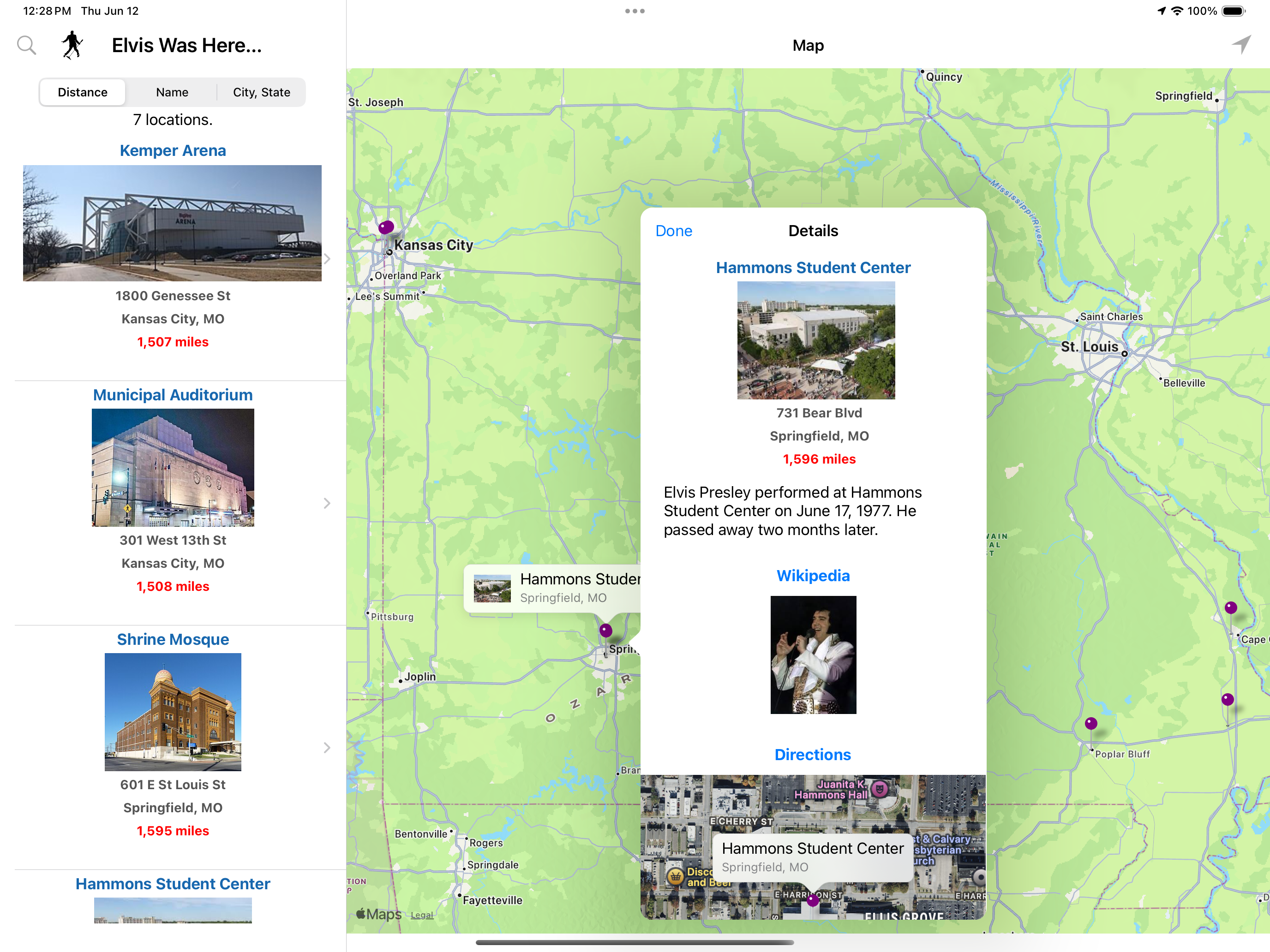Tap the Joplin map label
This screenshot has width=1270, height=952.
tap(419, 677)
